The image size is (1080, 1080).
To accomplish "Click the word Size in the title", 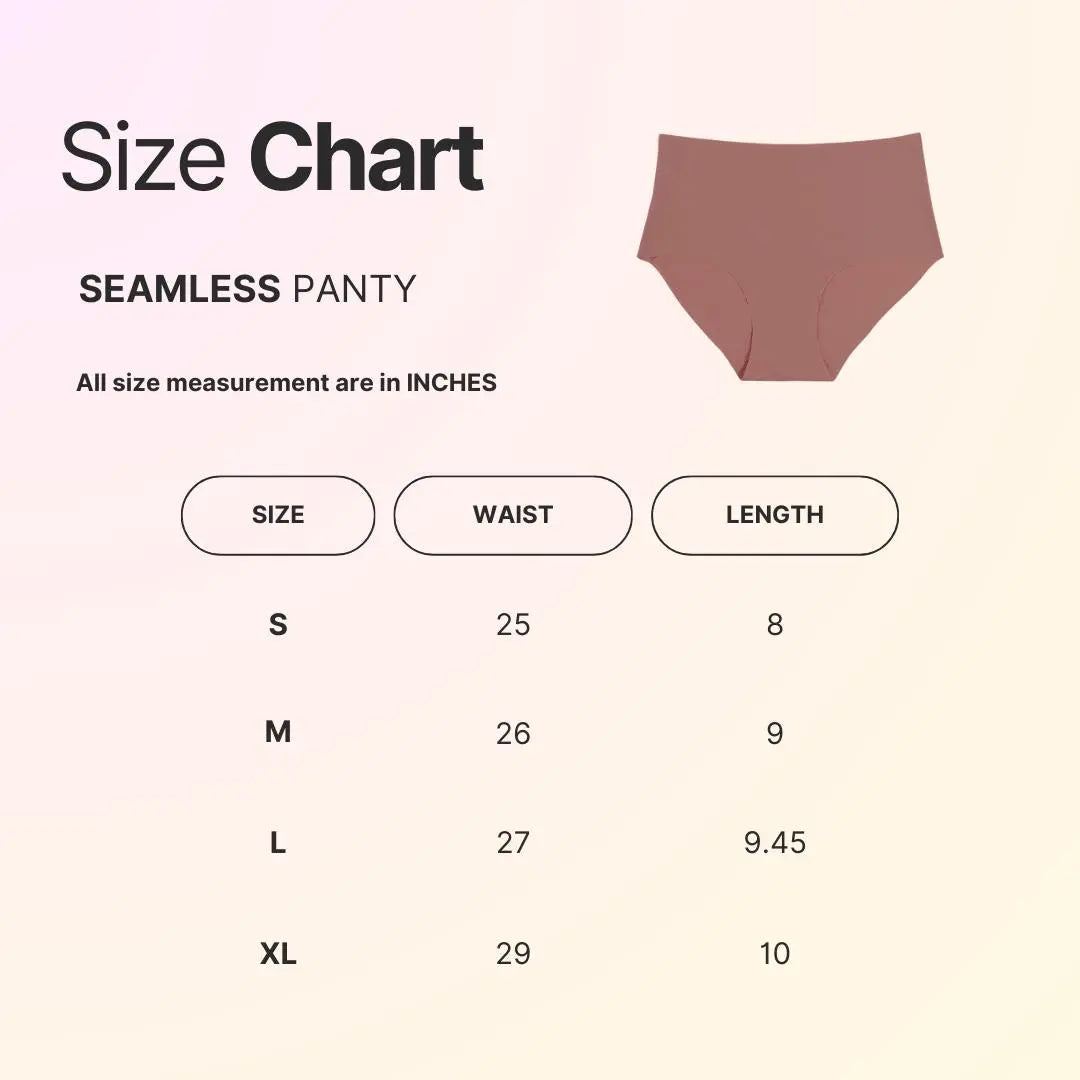I will pyautogui.click(x=144, y=158).
